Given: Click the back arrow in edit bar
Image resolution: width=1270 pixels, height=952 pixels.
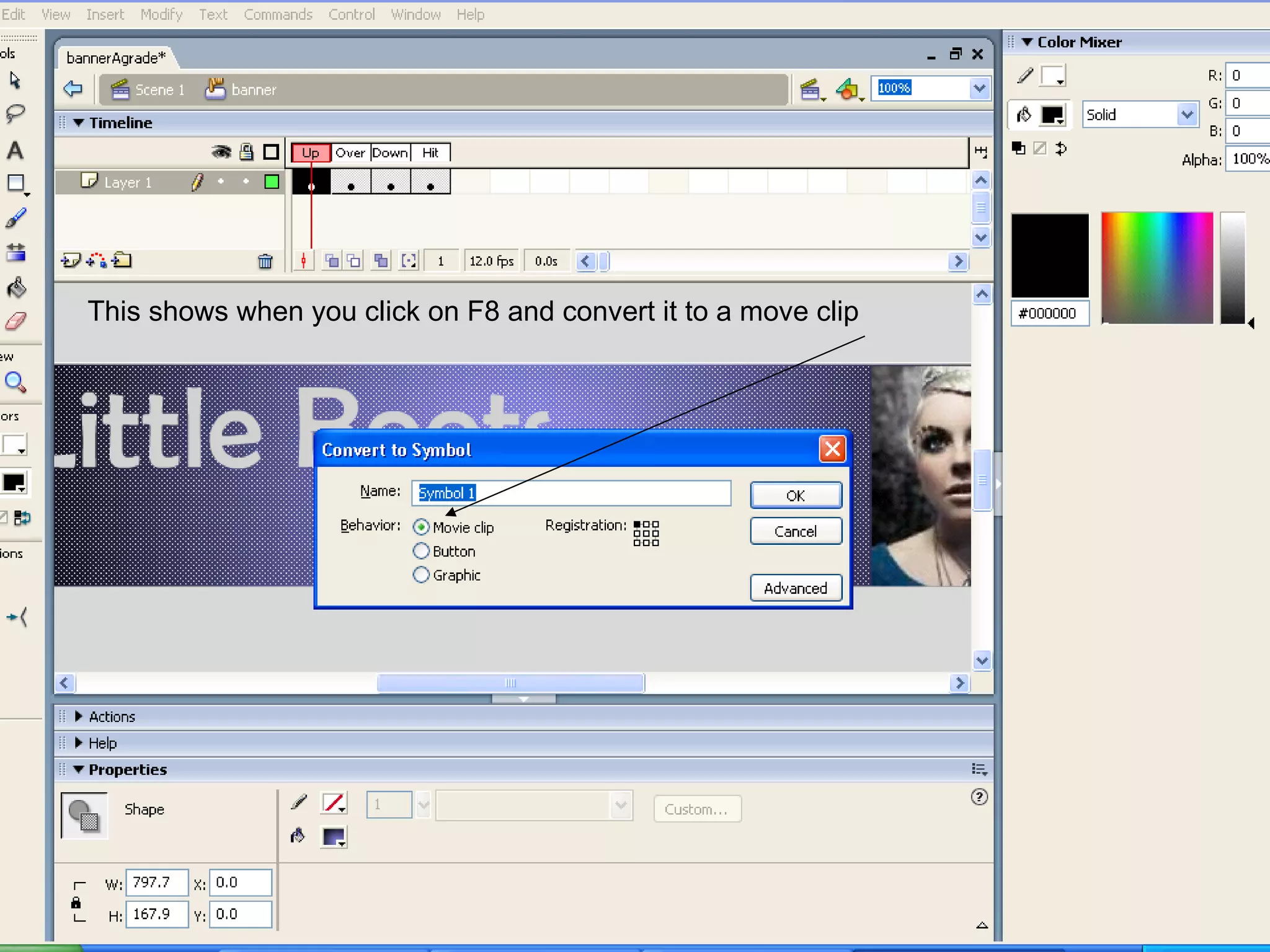Looking at the screenshot, I should (73, 89).
